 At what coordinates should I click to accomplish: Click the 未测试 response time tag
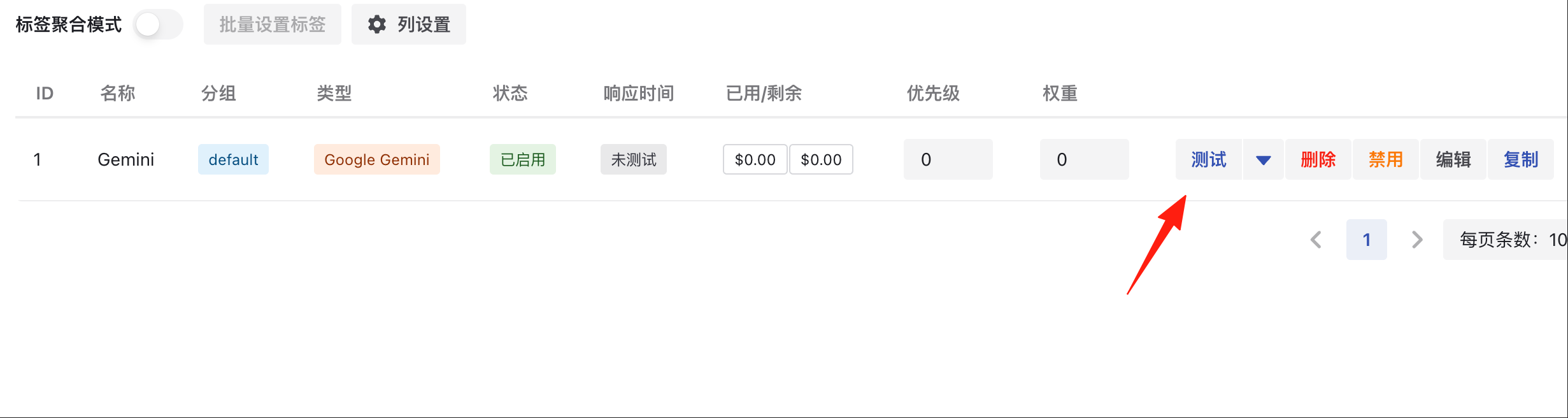[634, 159]
